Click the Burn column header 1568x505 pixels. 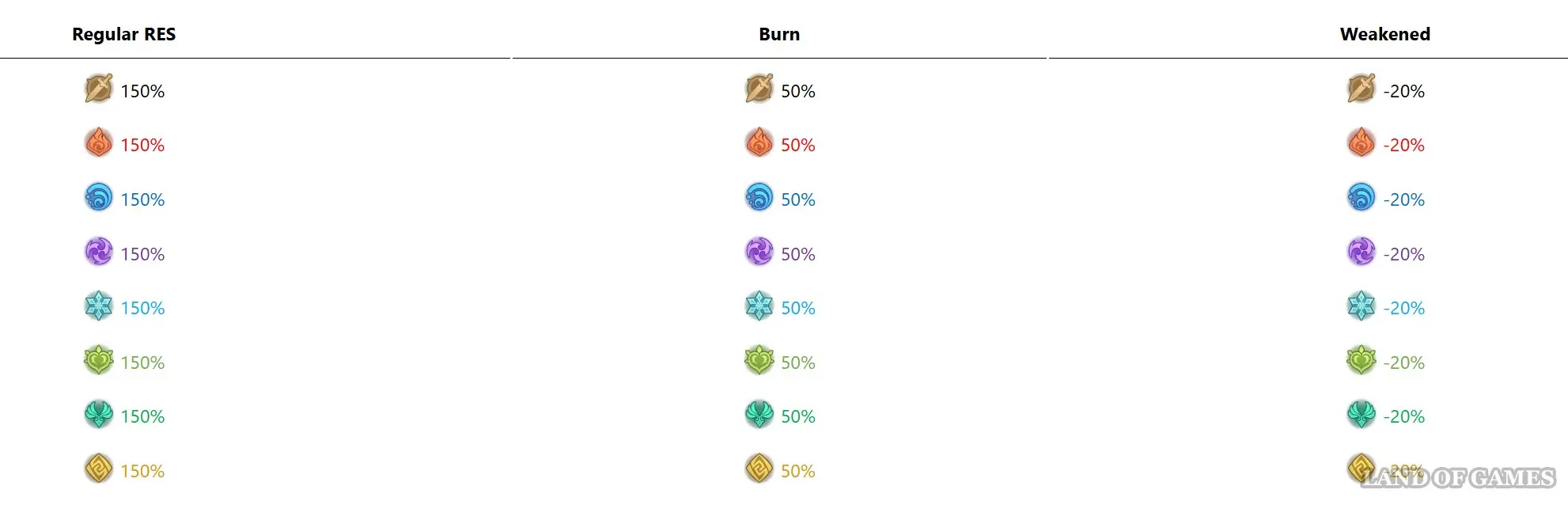(x=779, y=34)
